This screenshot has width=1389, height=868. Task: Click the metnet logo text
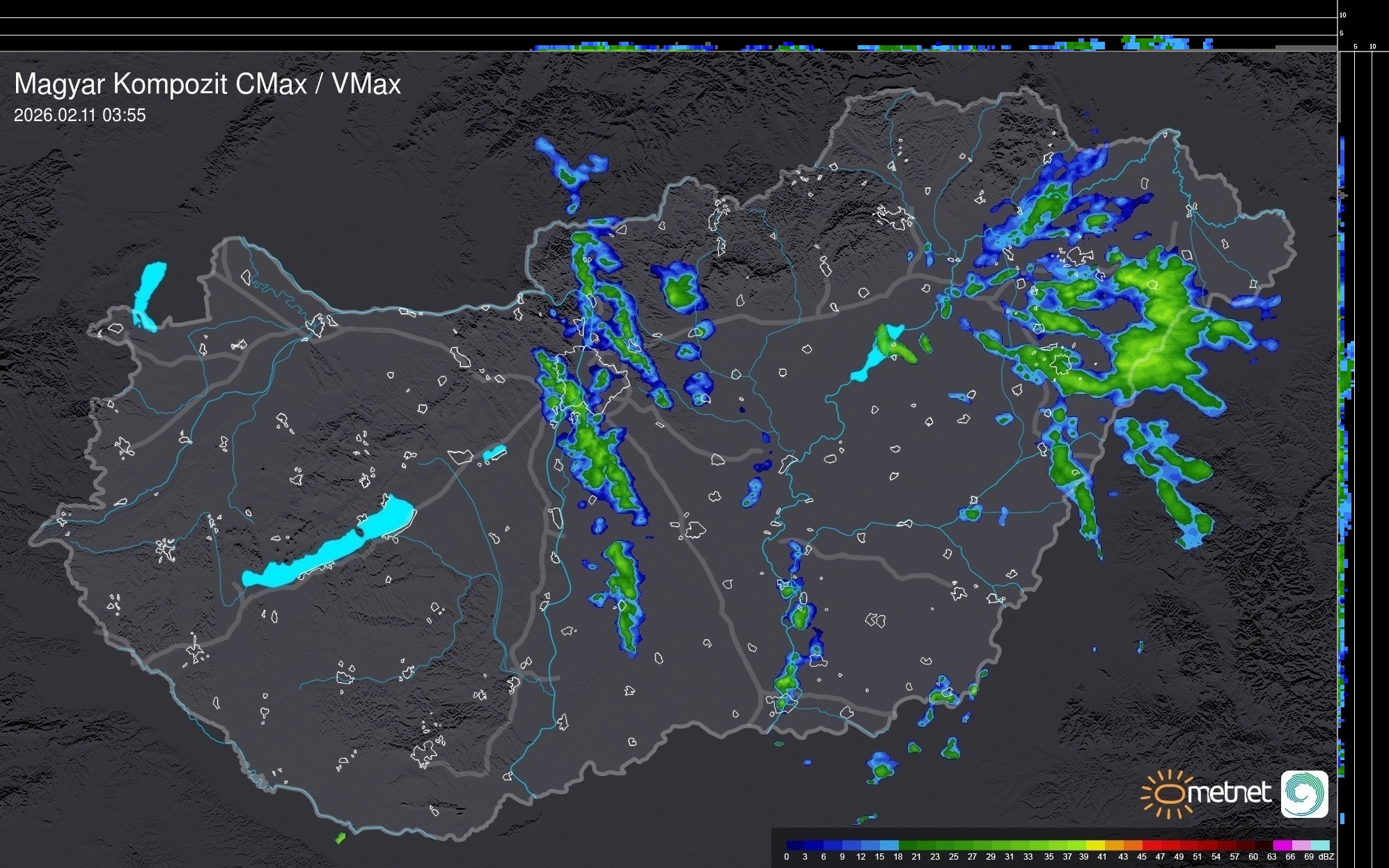1229,793
